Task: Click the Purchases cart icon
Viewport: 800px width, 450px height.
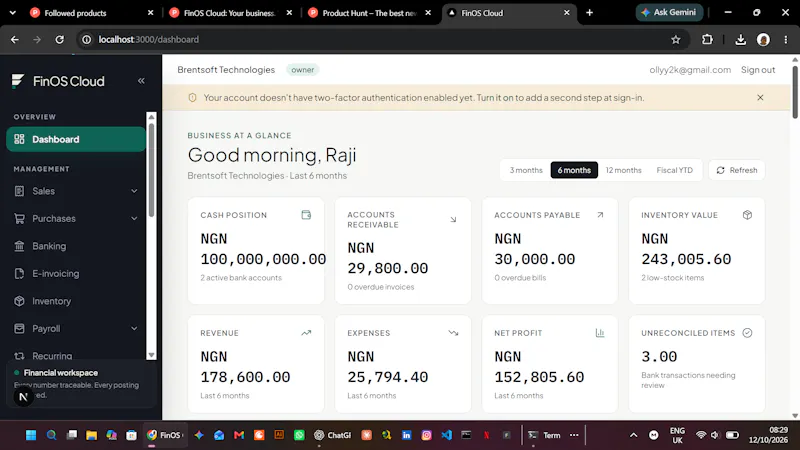Action: [x=19, y=218]
